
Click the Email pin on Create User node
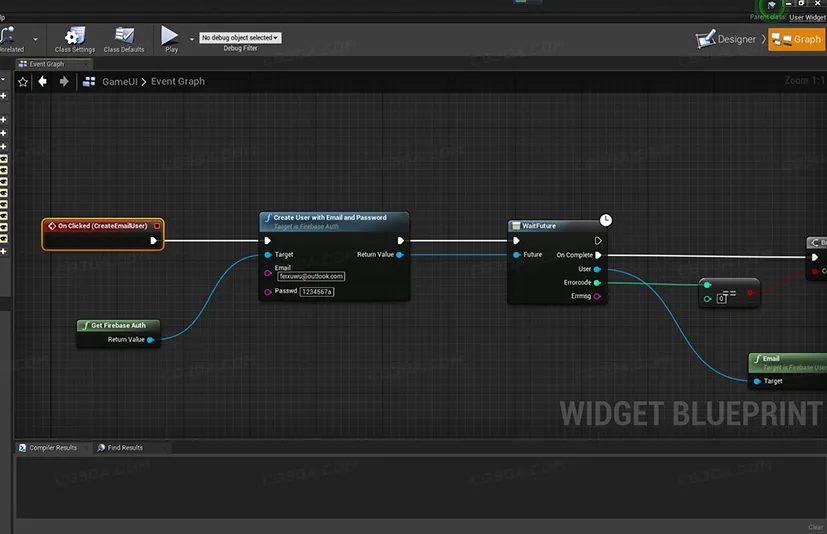click(x=268, y=273)
